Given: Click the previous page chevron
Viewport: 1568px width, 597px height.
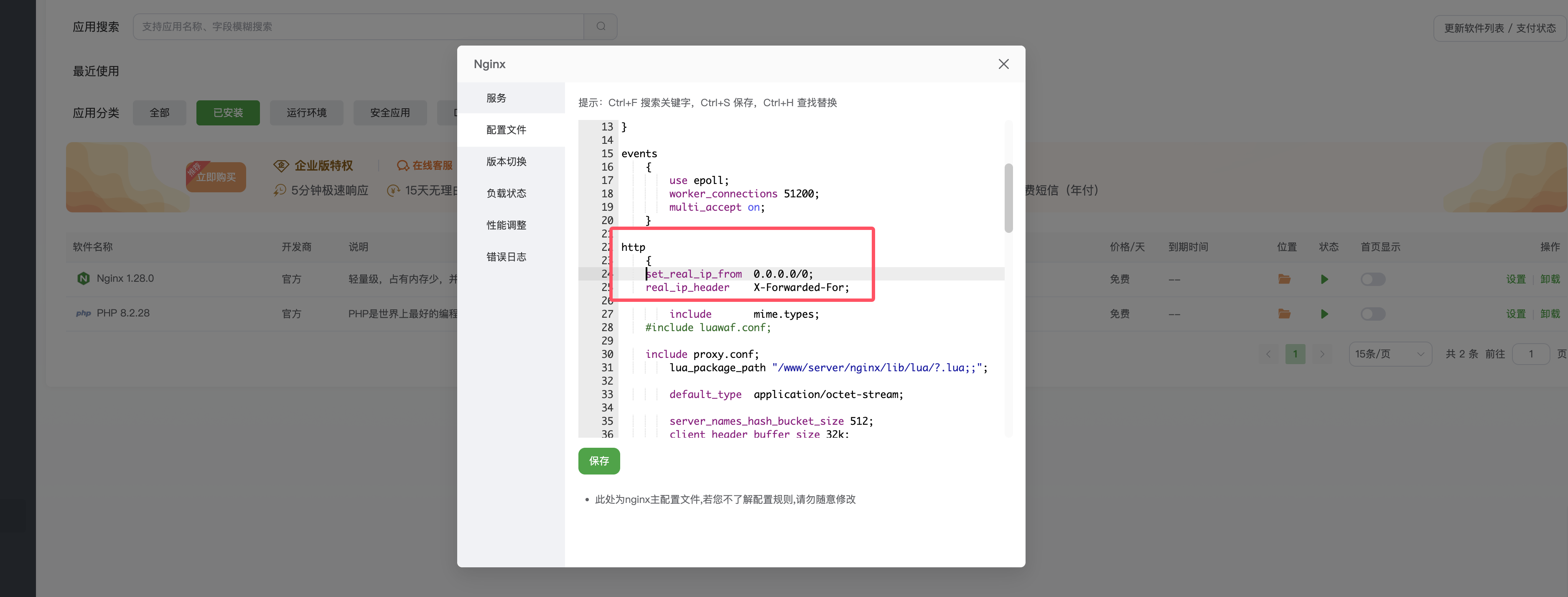Looking at the screenshot, I should [x=1268, y=353].
